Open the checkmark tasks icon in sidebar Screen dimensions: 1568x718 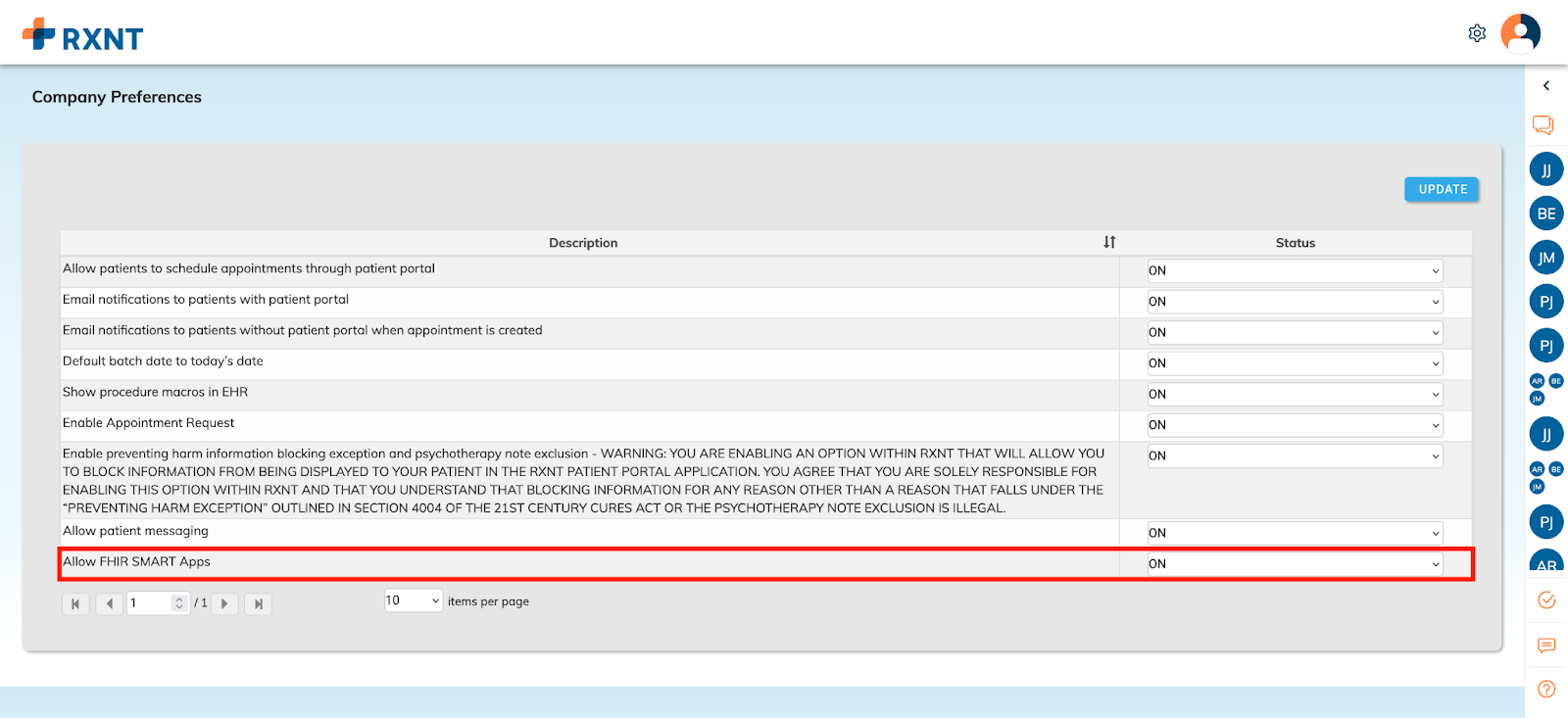(x=1546, y=600)
